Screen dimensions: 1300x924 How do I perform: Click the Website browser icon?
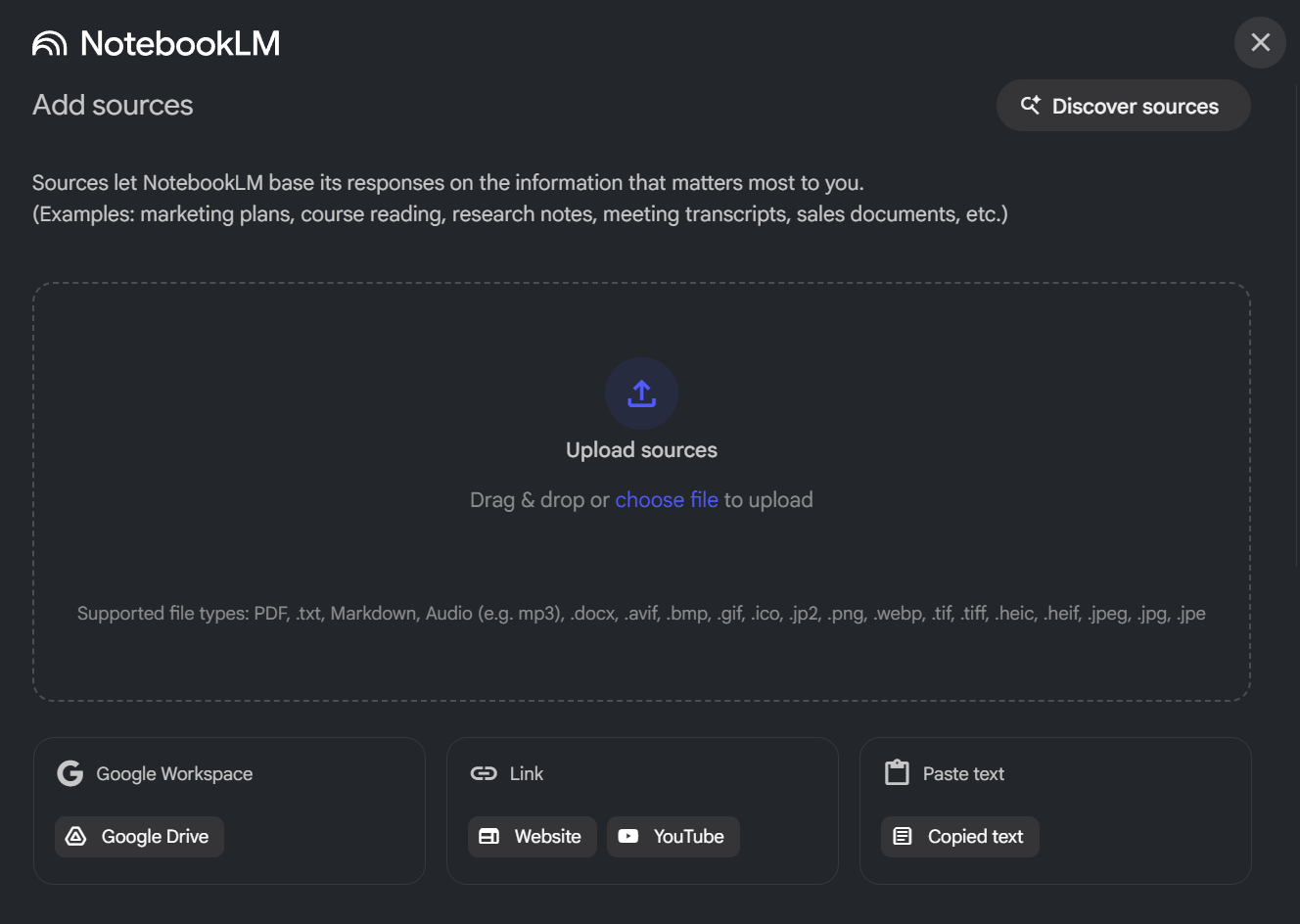[489, 837]
